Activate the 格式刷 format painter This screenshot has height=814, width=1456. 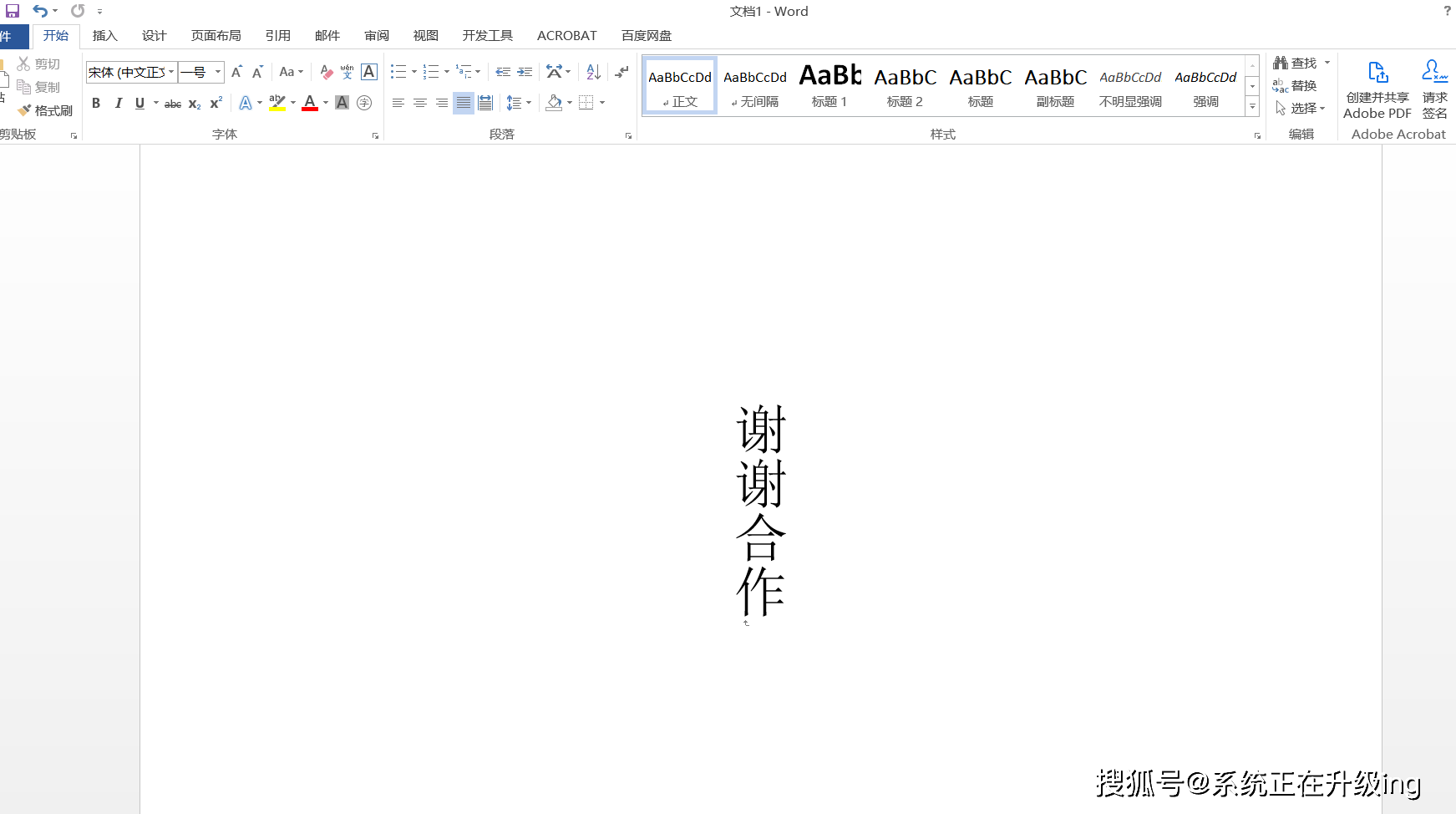(45, 110)
